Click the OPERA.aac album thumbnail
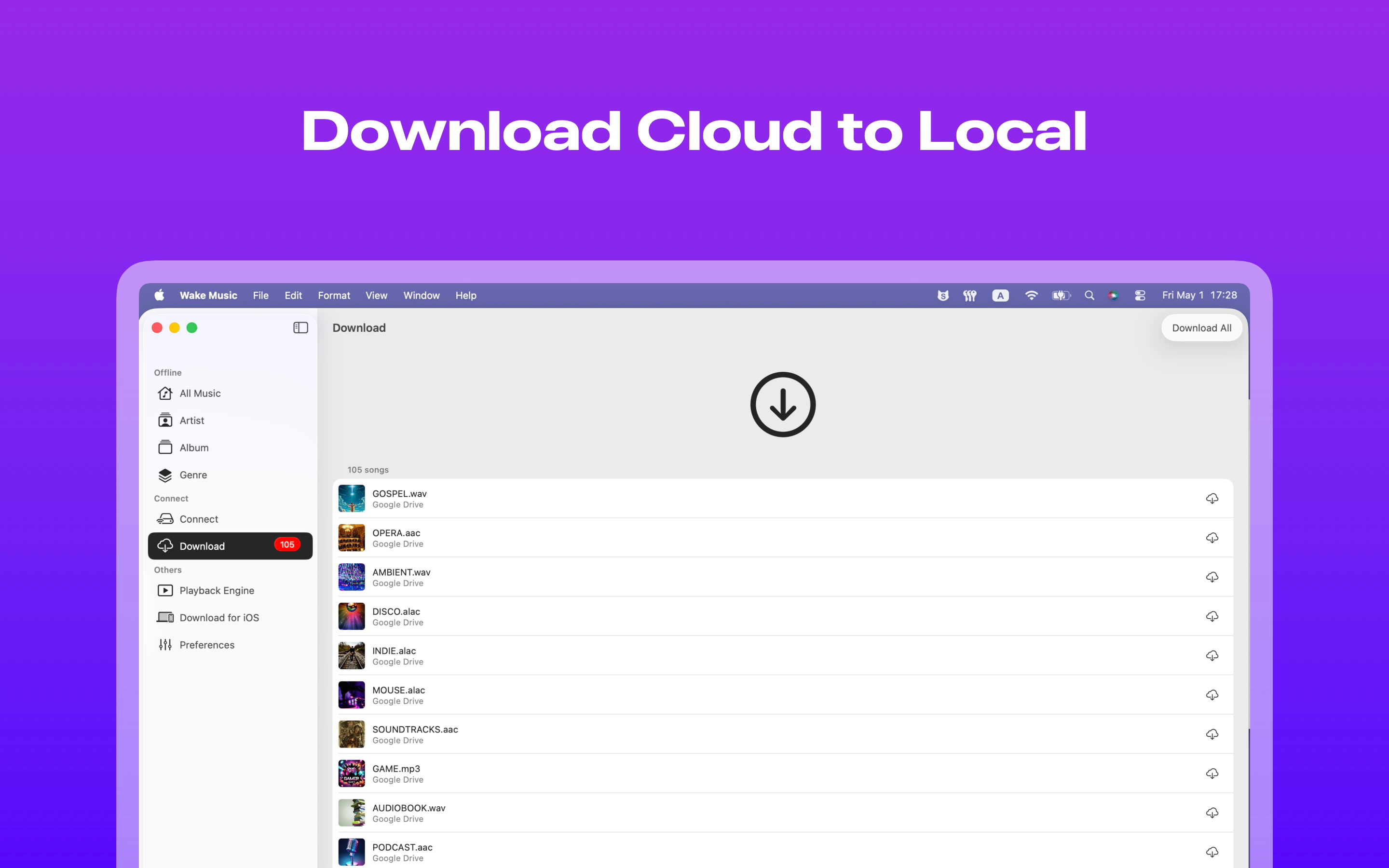 tap(351, 538)
